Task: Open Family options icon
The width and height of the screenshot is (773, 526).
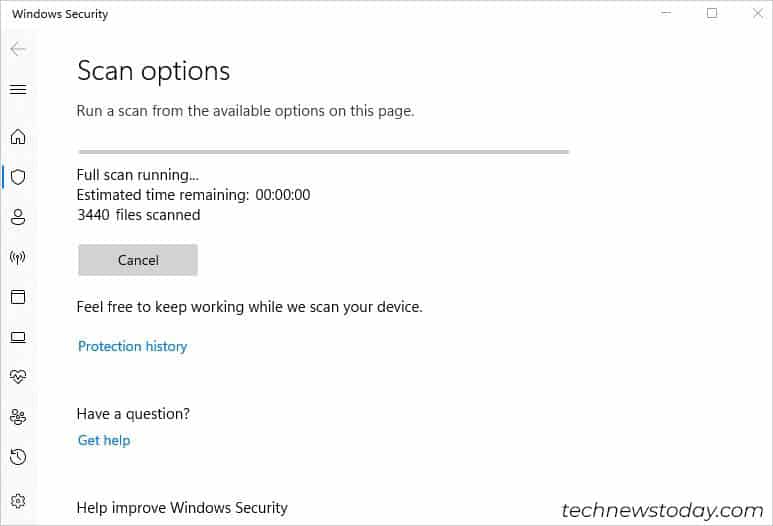Action: [x=18, y=417]
